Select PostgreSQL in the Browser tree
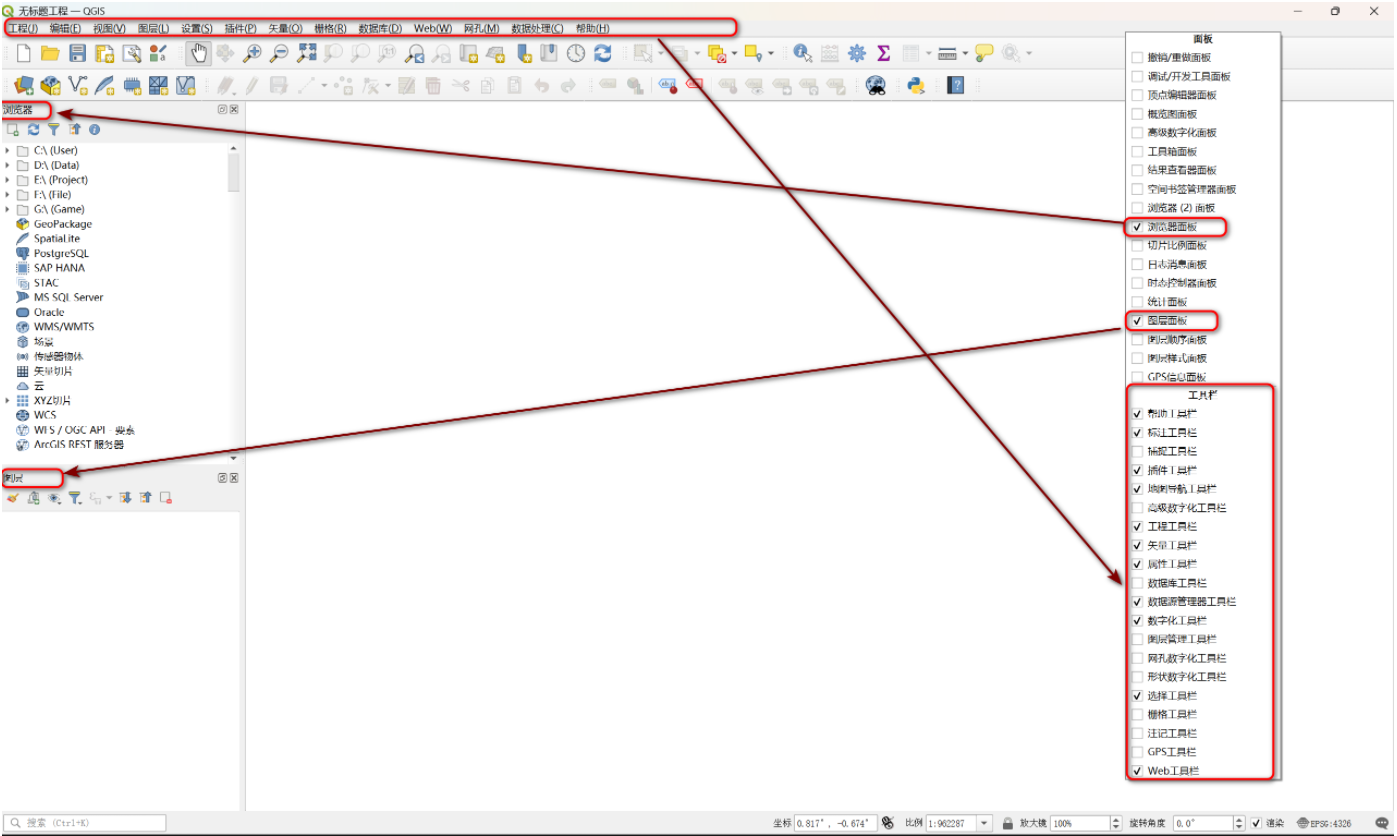Image resolution: width=1397 pixels, height=836 pixels. pyautogui.click(x=60, y=253)
